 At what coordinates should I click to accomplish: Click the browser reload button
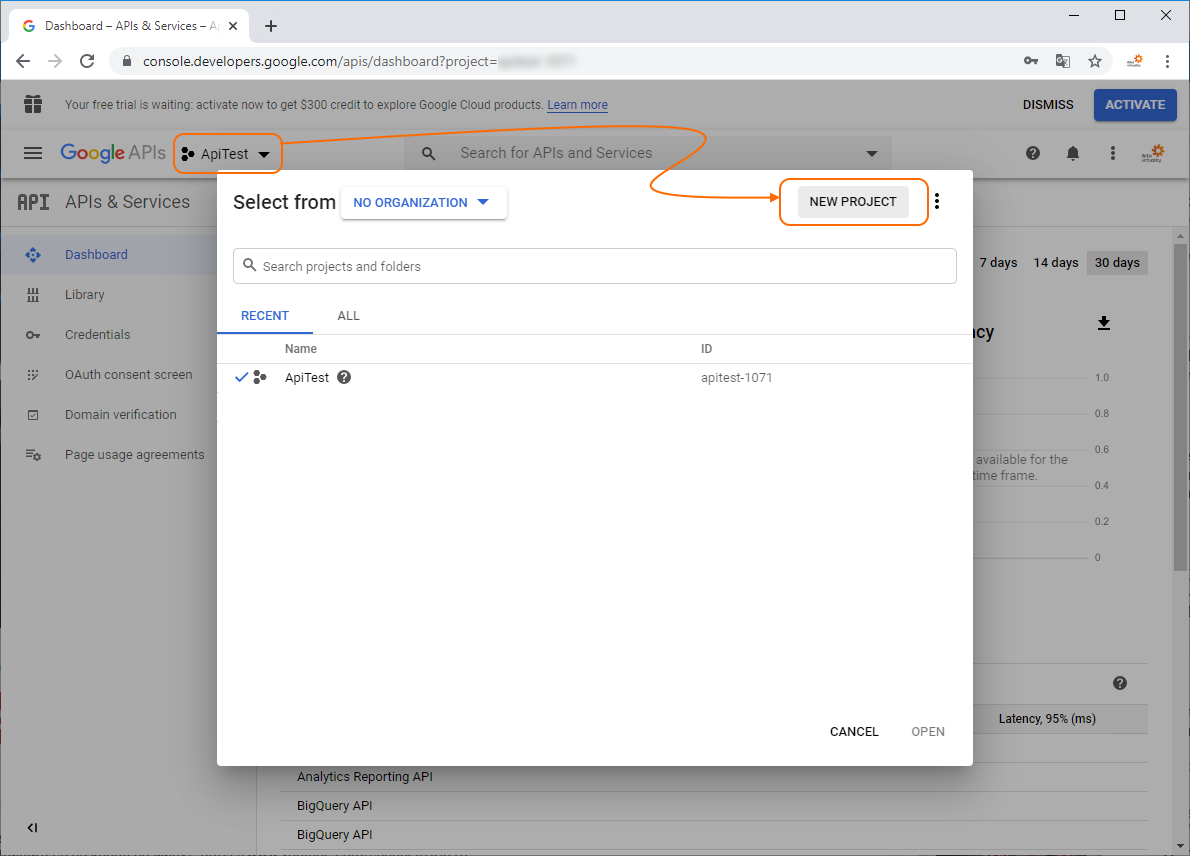87,61
